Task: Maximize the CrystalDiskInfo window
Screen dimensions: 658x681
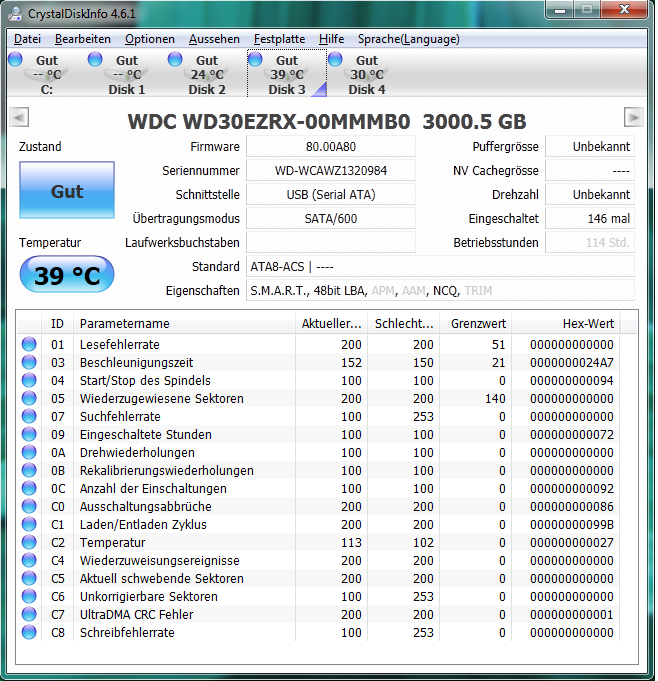Action: coord(587,10)
